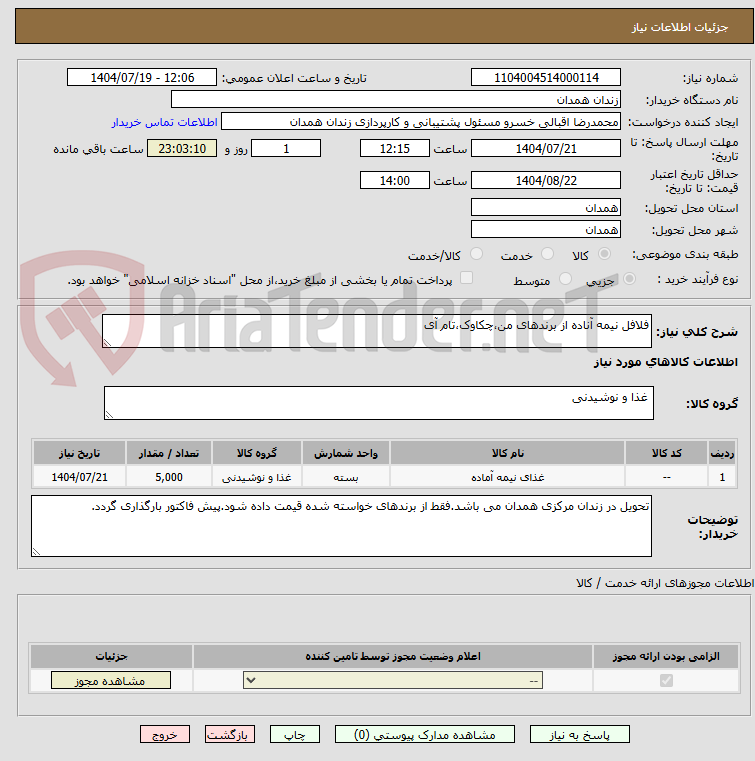The image size is (755, 761).
Task: Click the اعلام وضعیت مجوز توسط تامین کننده header
Action: 393,656
